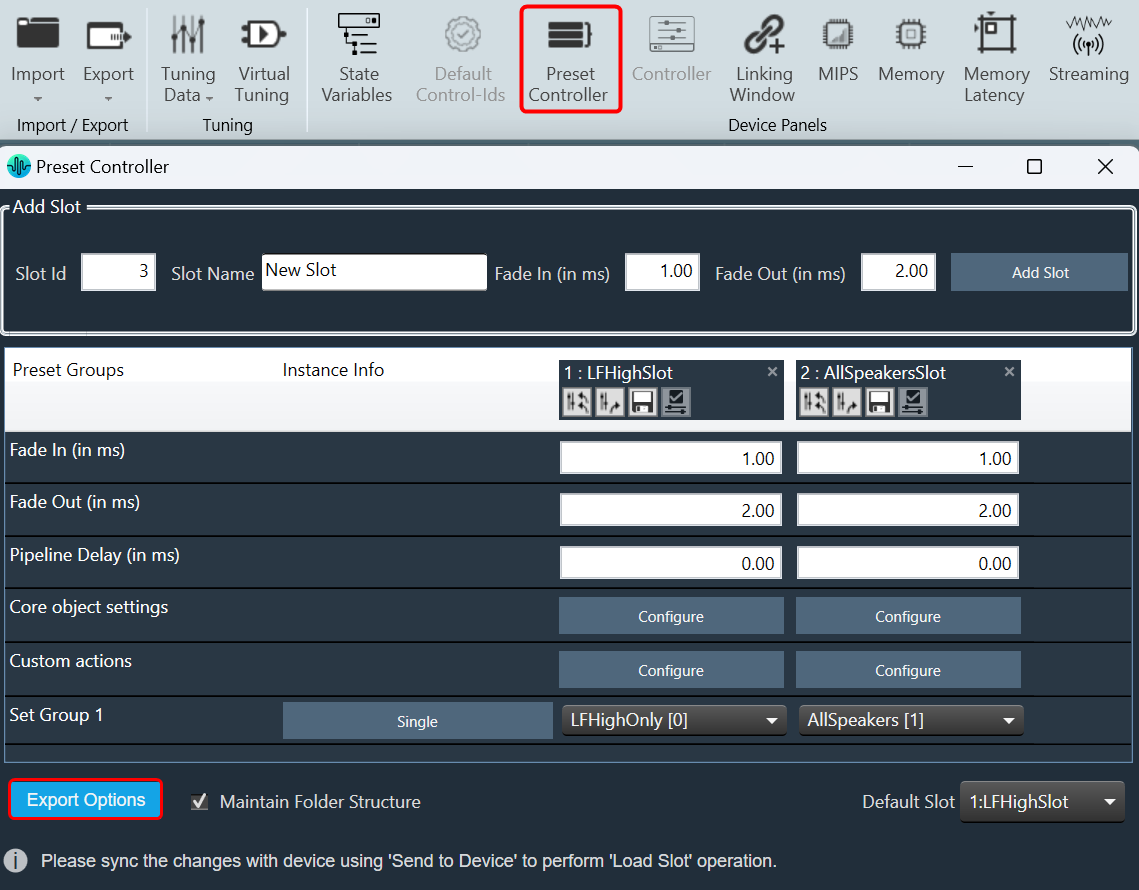Click LFHighSlot Fade In value field
1139x890 pixels.
pos(671,458)
